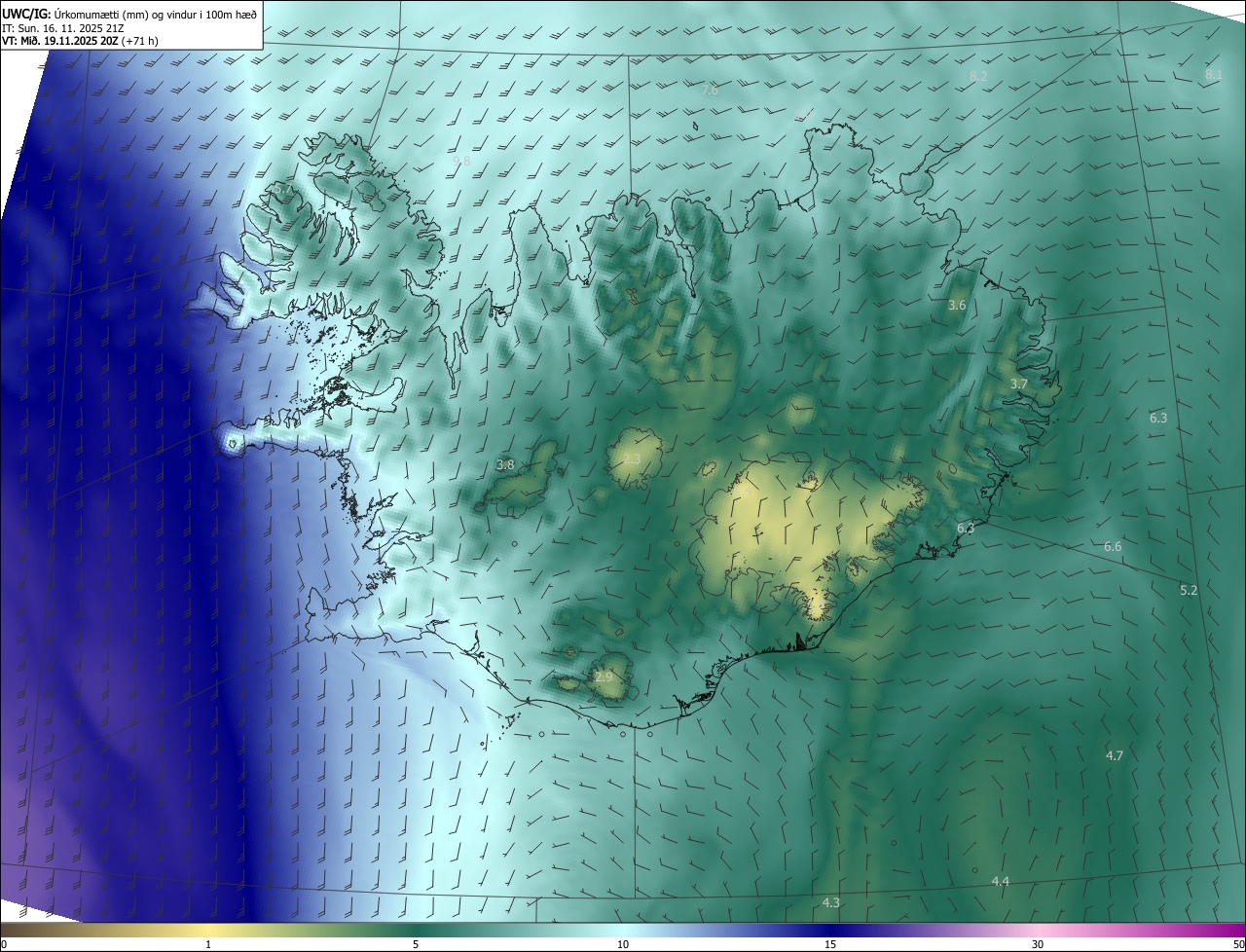
Task: Select the 3.8 value label
Action: click(505, 465)
